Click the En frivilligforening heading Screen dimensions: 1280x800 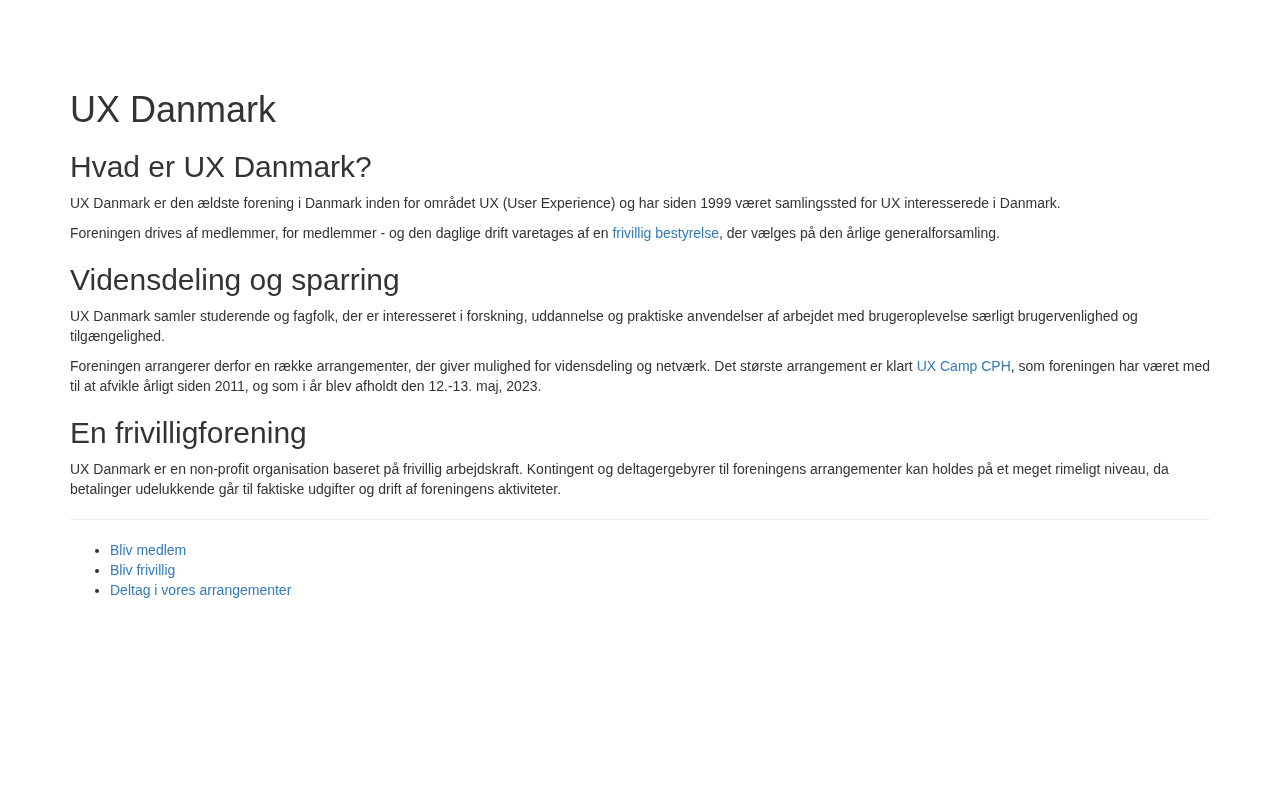(188, 433)
